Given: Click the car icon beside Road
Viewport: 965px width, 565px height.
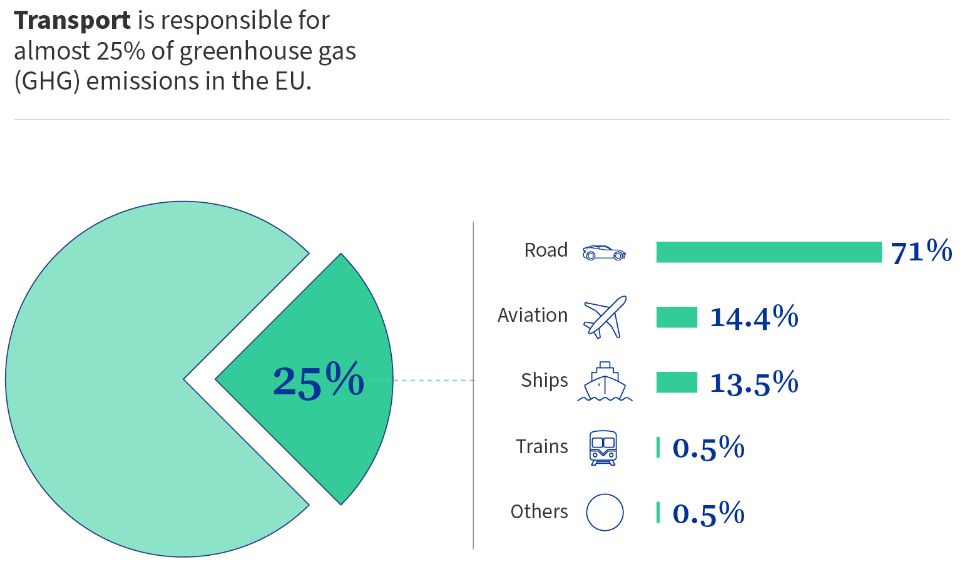Looking at the screenshot, I should 604,252.
